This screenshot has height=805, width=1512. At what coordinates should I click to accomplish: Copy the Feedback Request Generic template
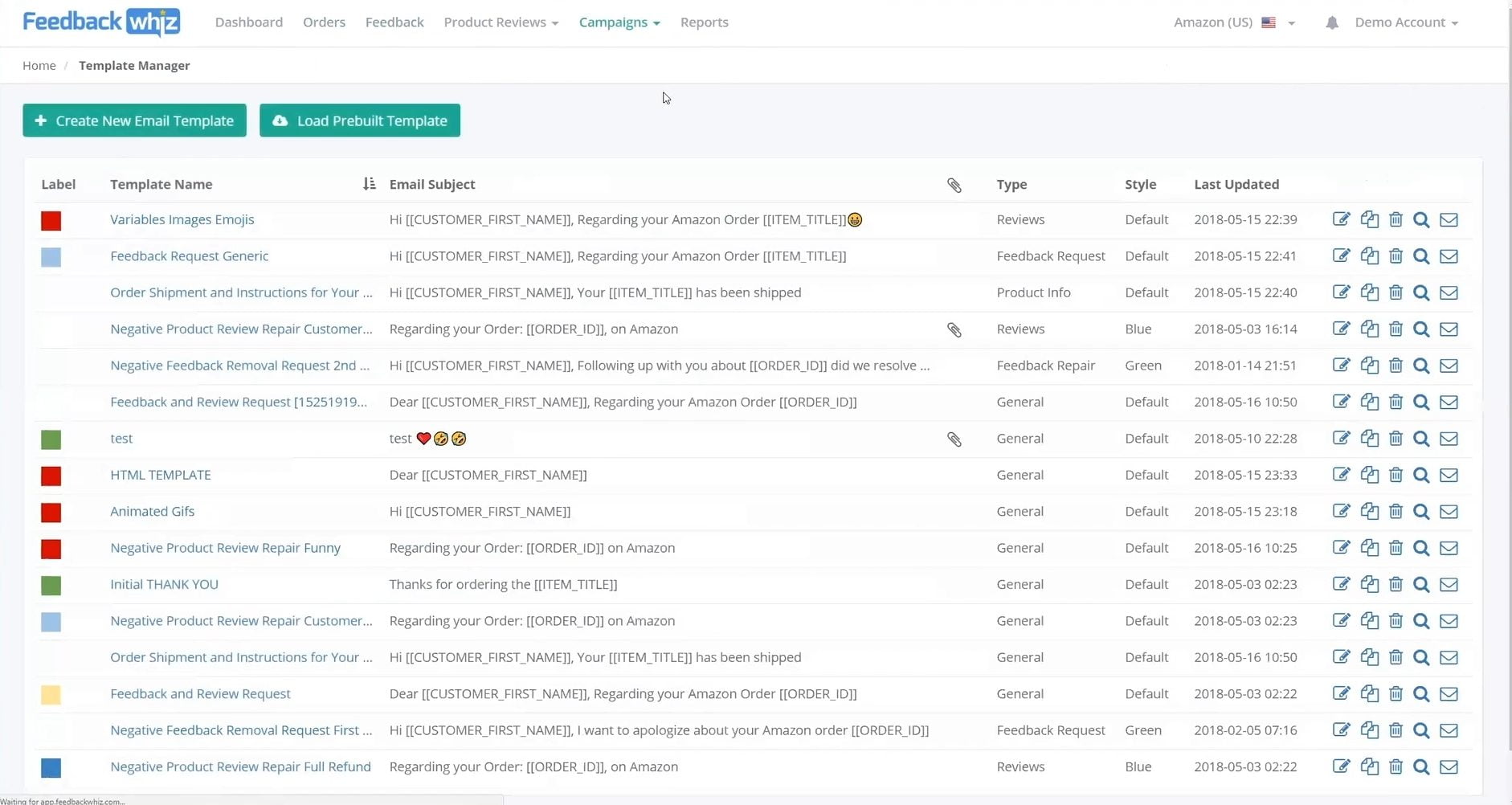1369,256
